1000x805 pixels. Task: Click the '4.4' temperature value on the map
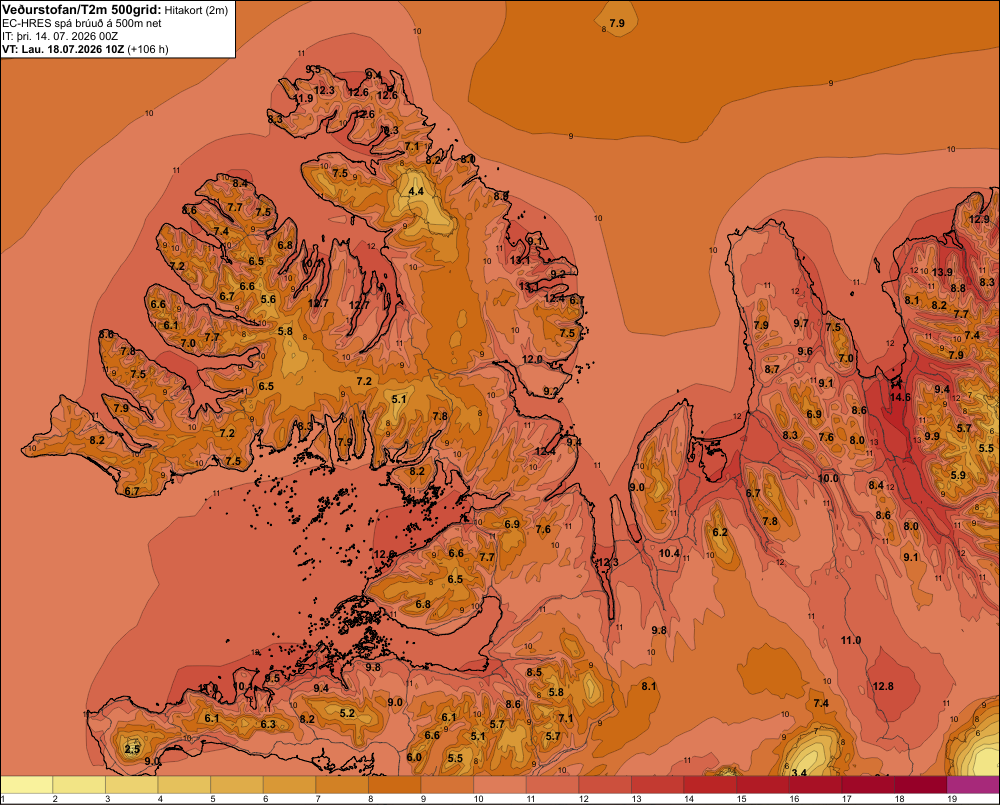coord(416,191)
